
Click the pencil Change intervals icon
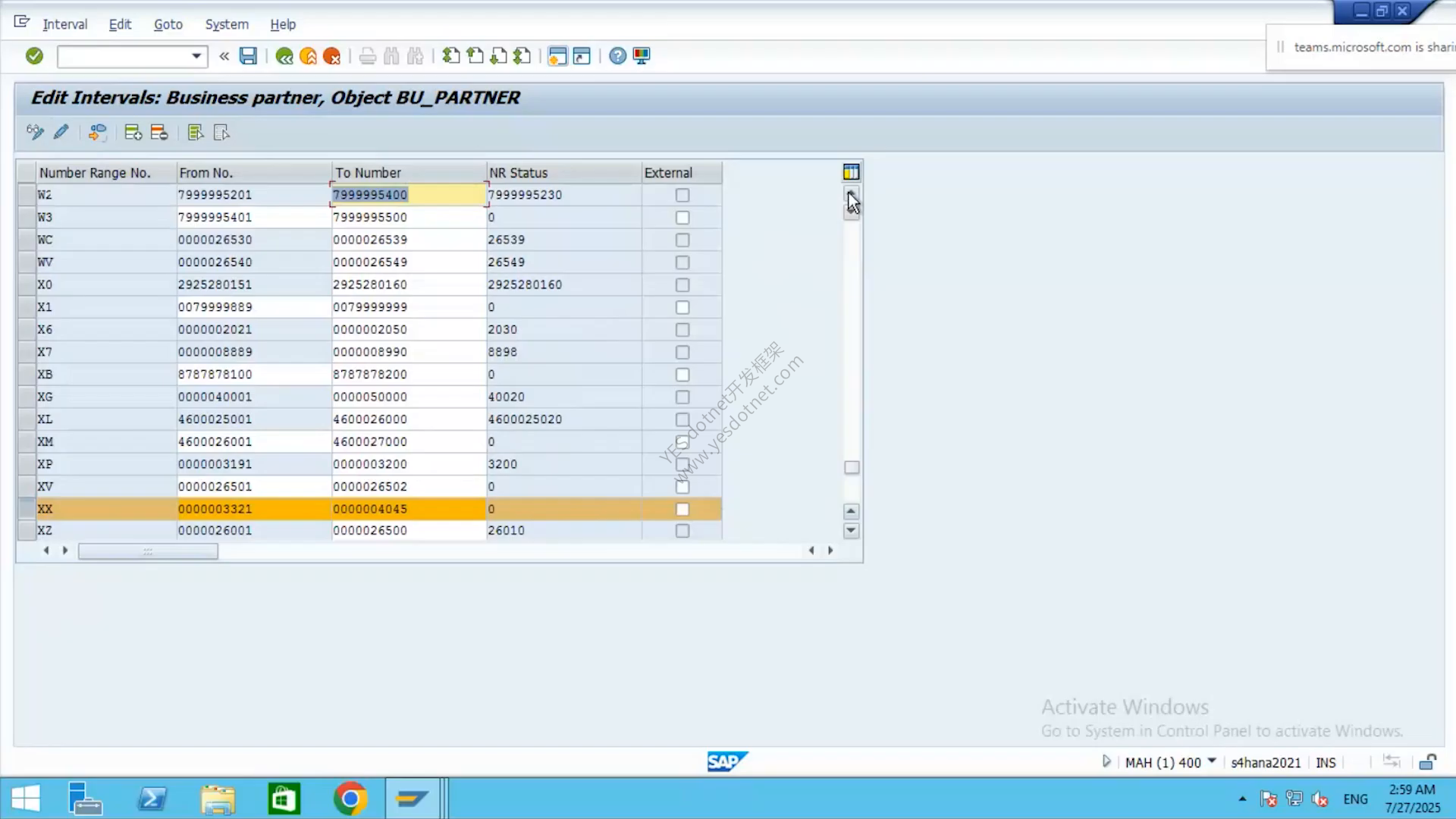point(61,132)
